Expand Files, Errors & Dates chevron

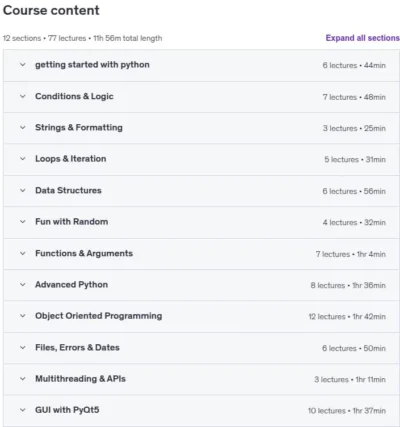23,347
